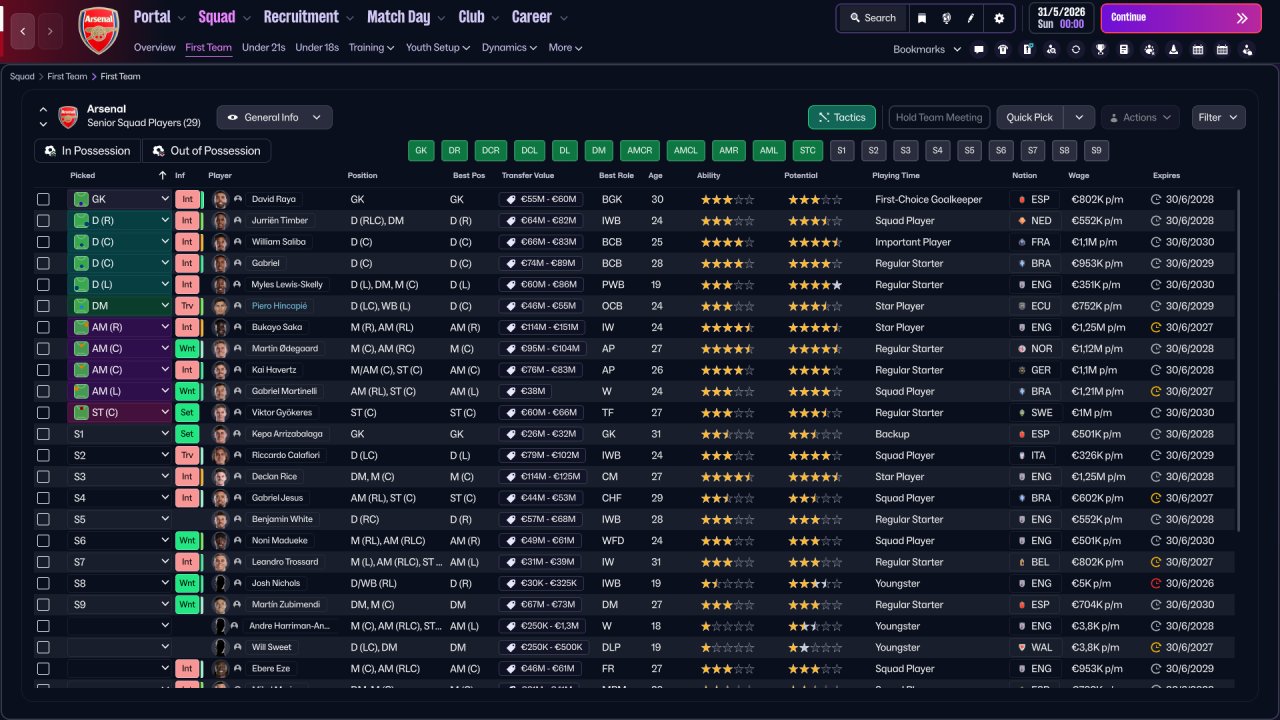Viewport: 1280px width, 720px height.
Task: Click Hold Team Meeting button
Action: pyautogui.click(x=939, y=117)
